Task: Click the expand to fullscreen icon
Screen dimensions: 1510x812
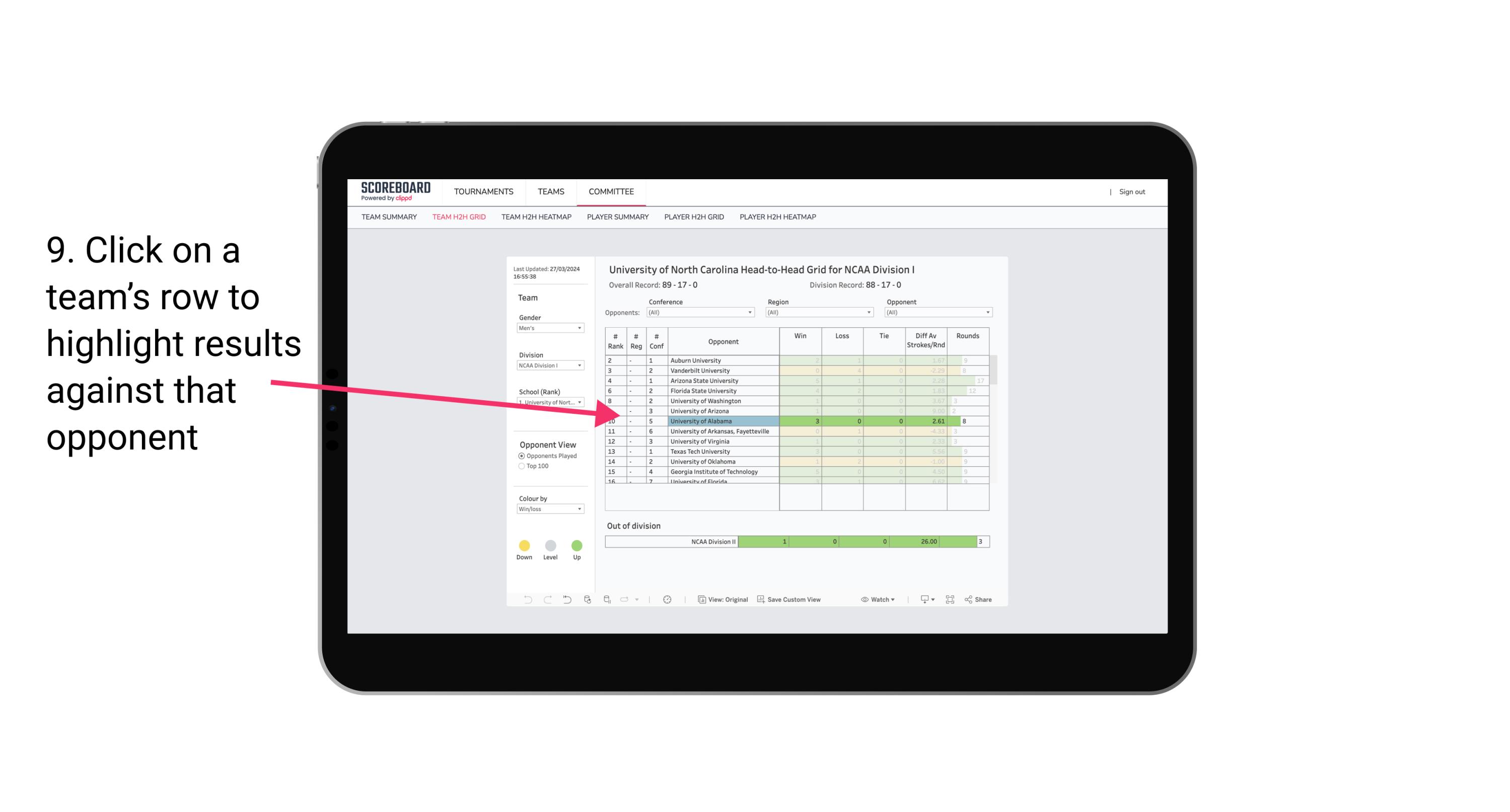Action: [950, 600]
